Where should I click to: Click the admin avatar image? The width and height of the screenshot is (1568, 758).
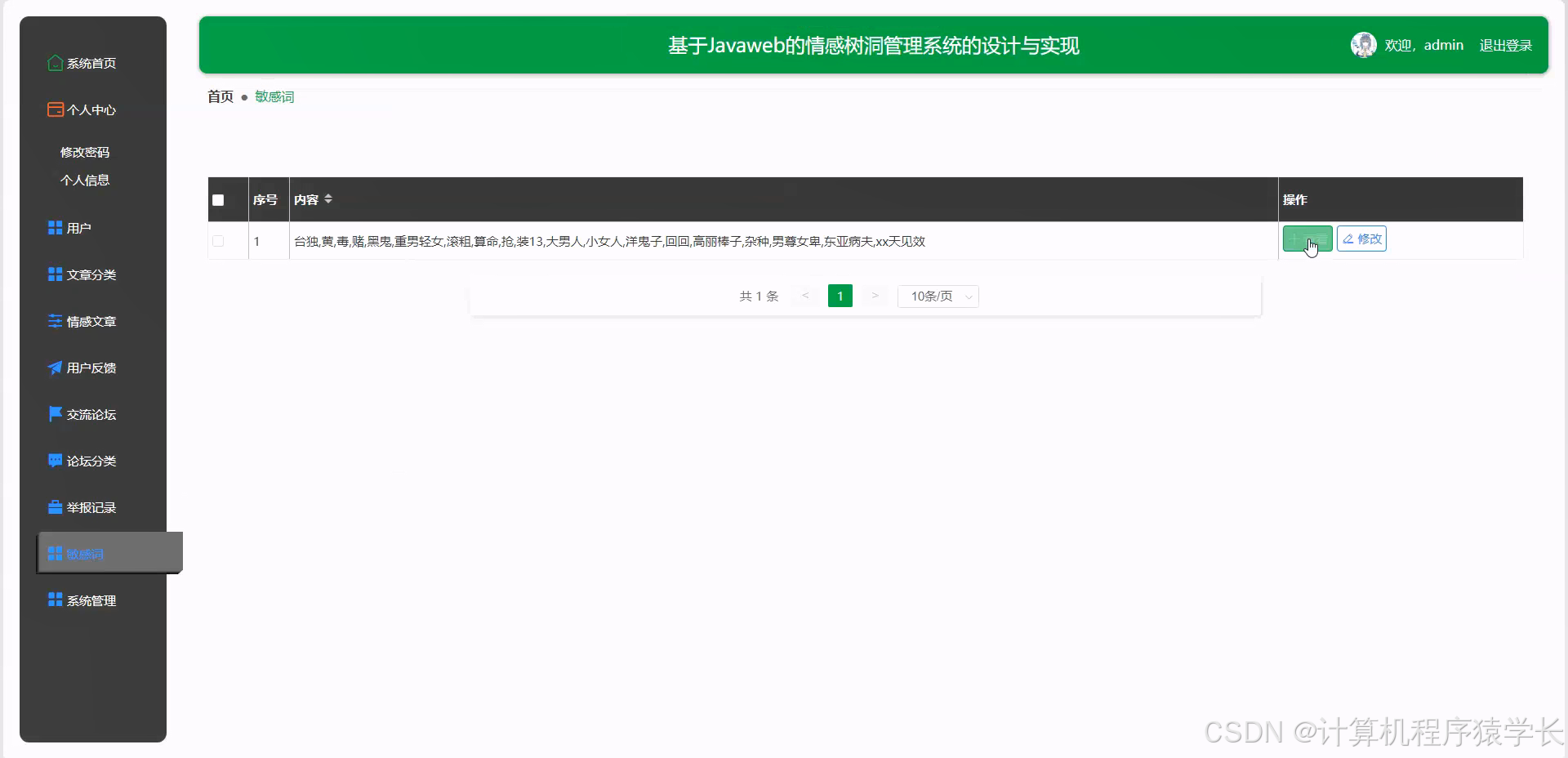(1364, 45)
